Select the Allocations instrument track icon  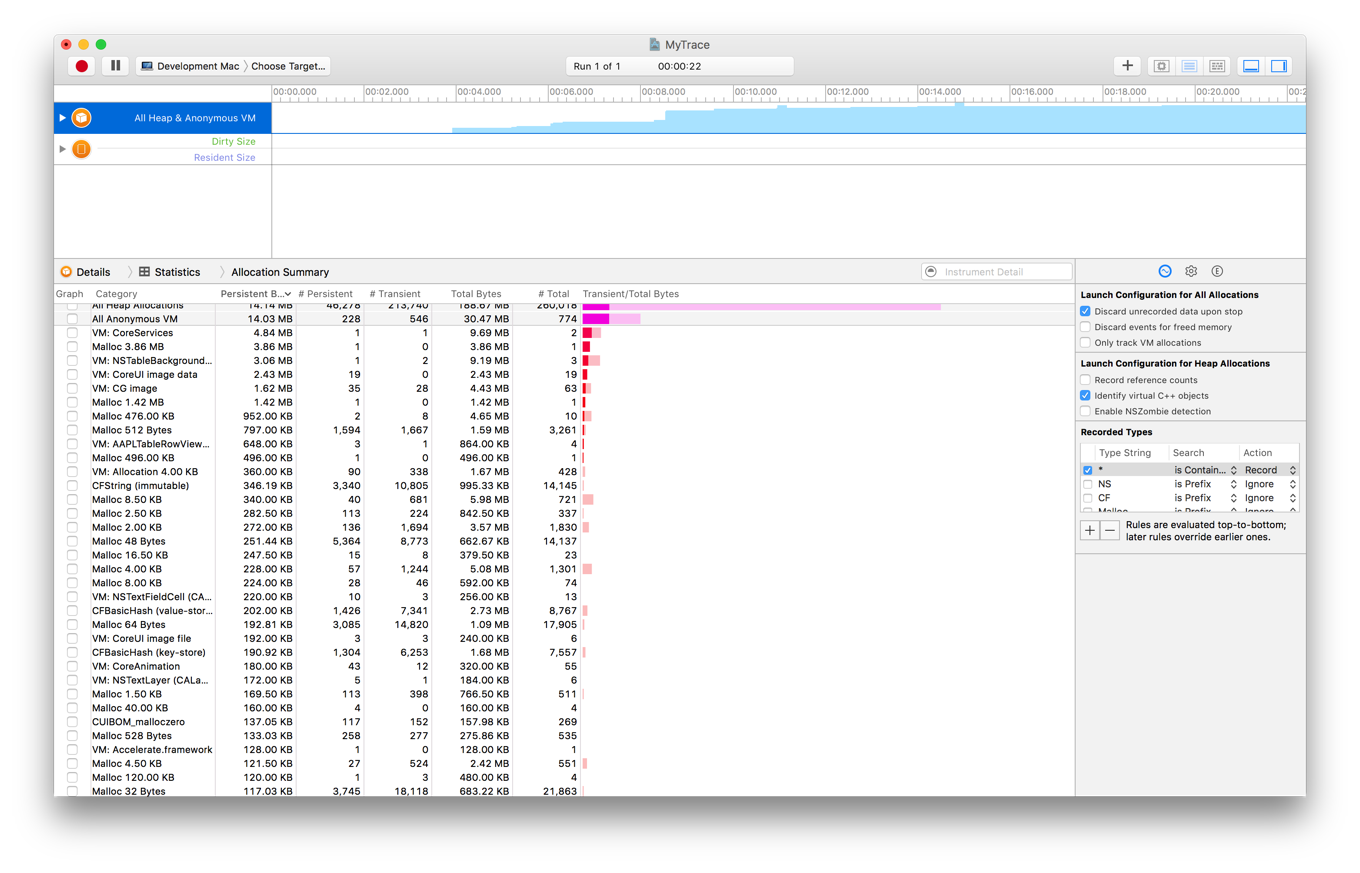tap(81, 118)
